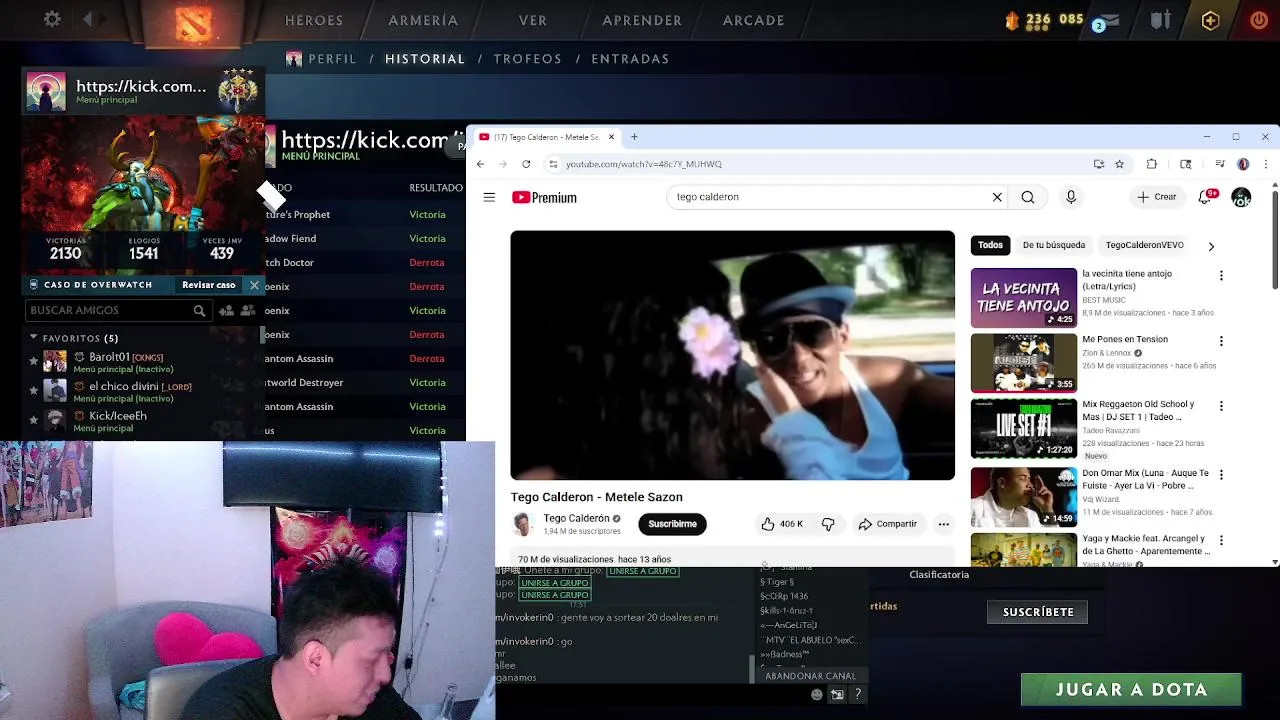The width and height of the screenshot is (1280, 720).
Task: Click Dota back arrow icon
Action: [88, 19]
